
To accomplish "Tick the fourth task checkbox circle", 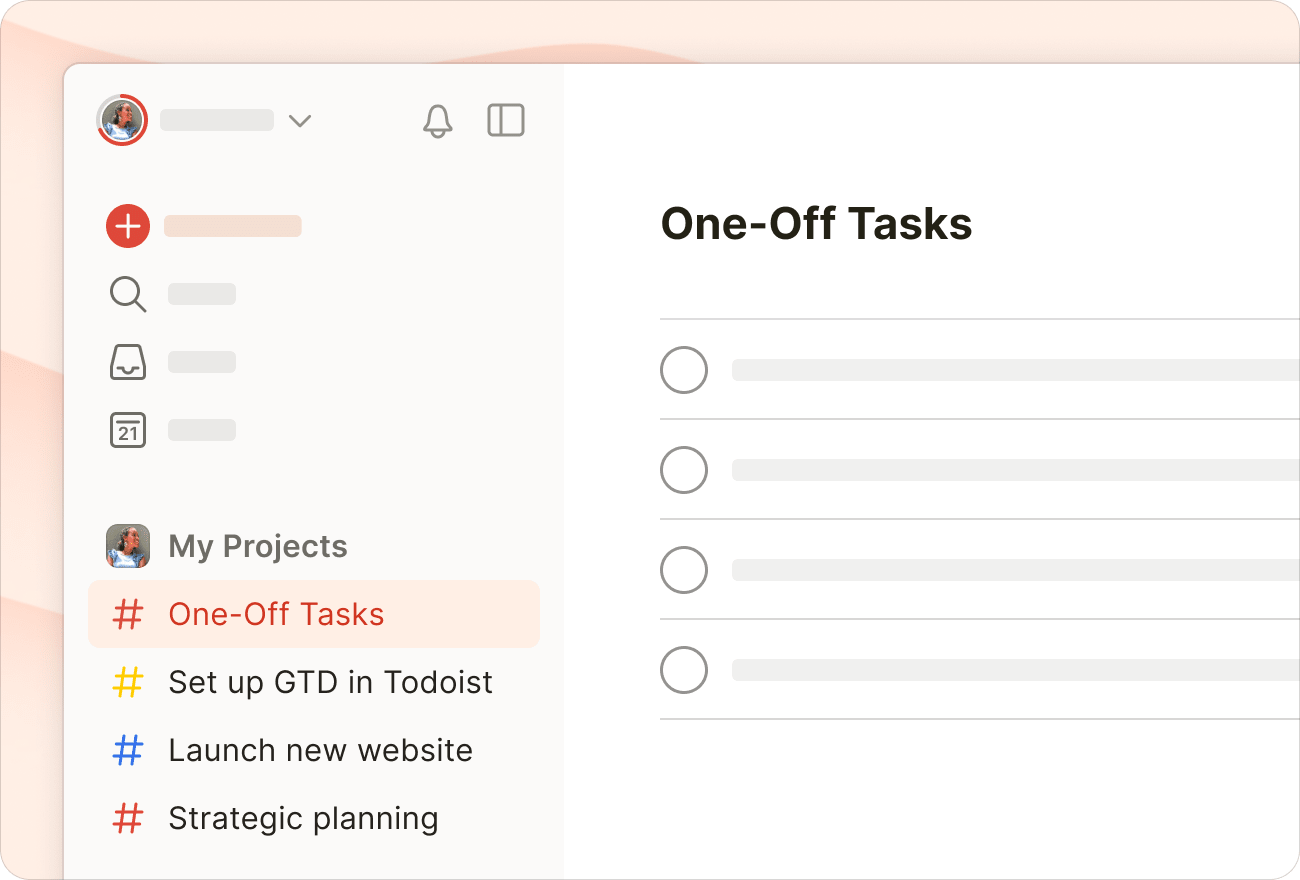I will coord(684,670).
